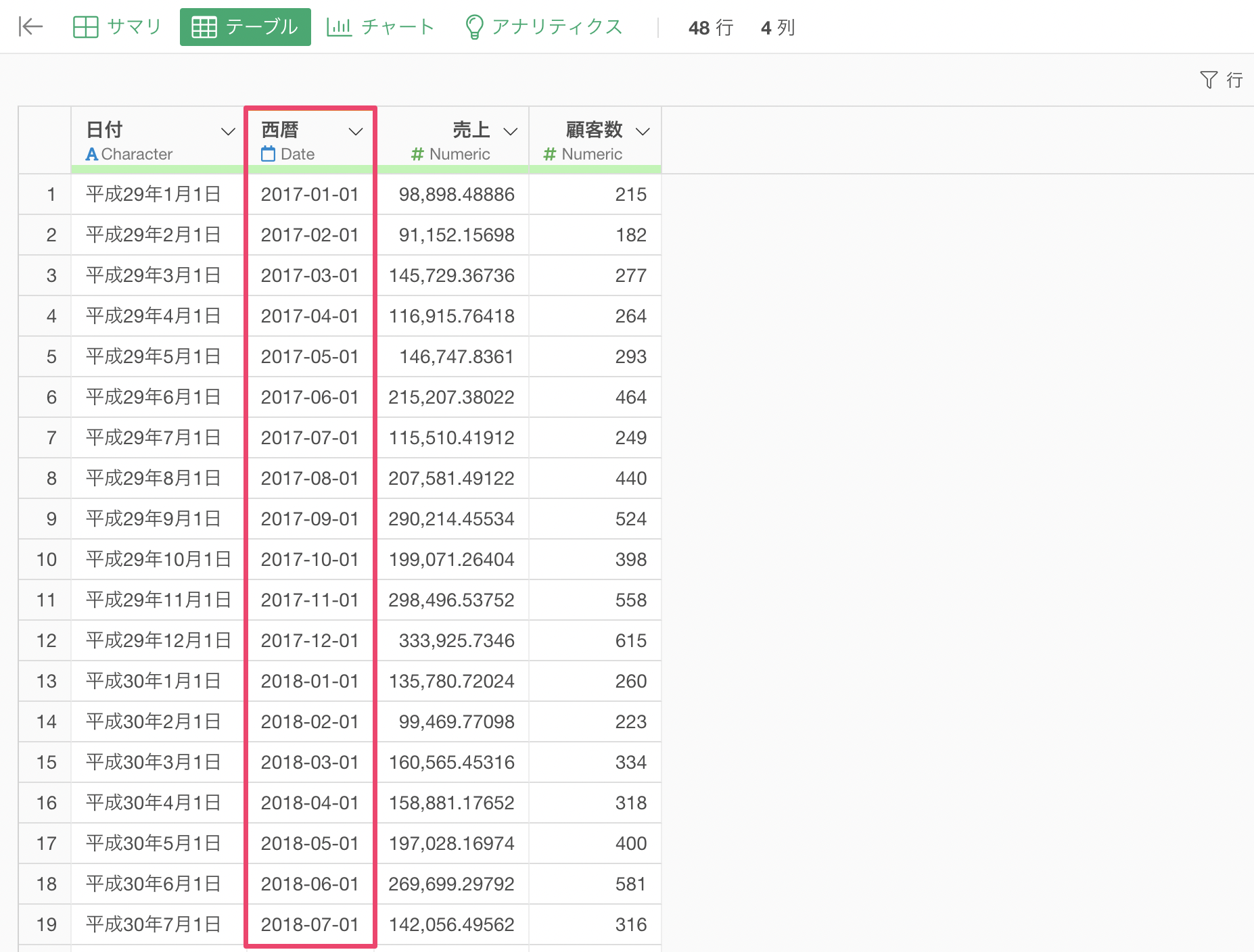Image resolution: width=1254 pixels, height=952 pixels.
Task: Select cell 333,925.7346
Action: [x=452, y=640]
